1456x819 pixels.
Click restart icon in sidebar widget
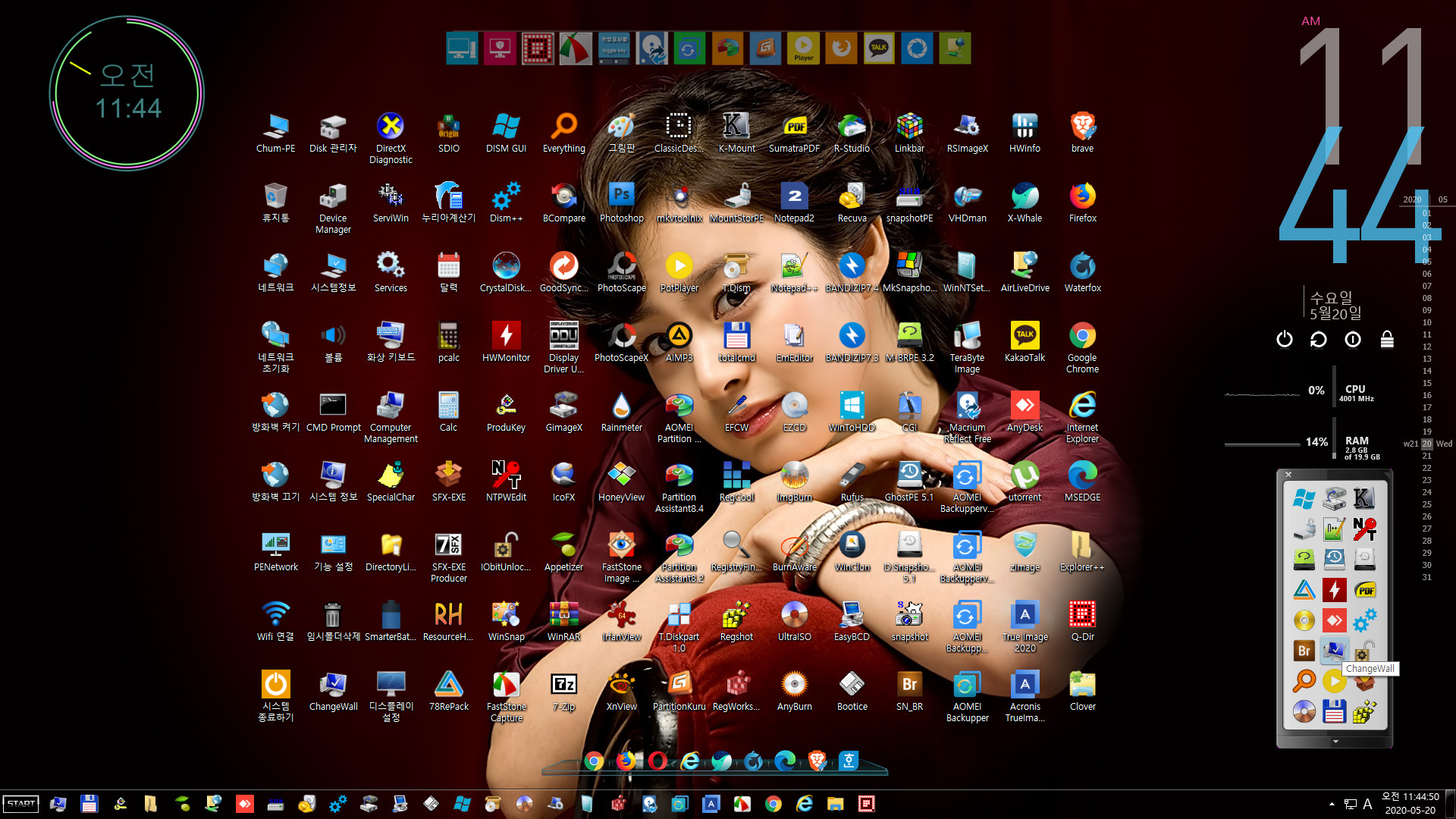(x=1318, y=339)
